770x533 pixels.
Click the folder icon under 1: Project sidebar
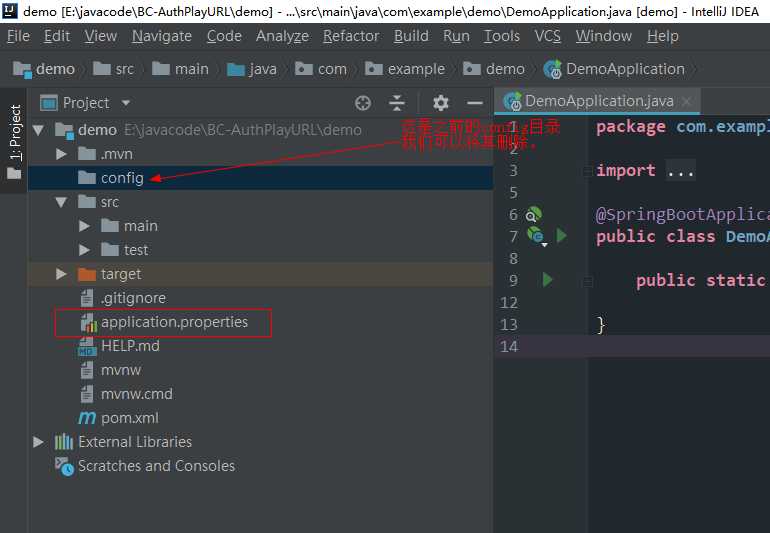coord(14,173)
